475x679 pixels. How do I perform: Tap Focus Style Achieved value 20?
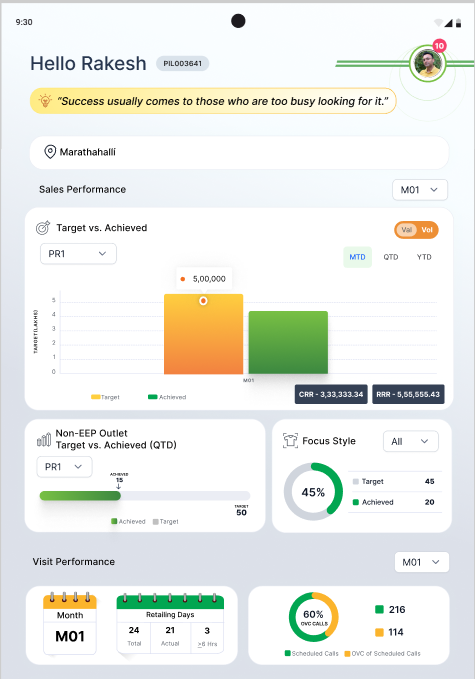430,502
